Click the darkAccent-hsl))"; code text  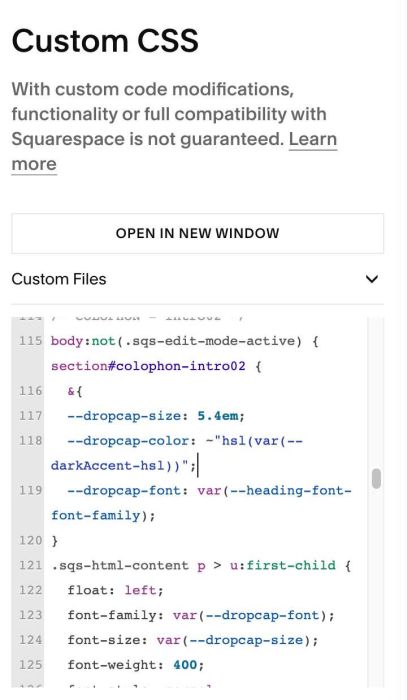pyautogui.click(x=123, y=466)
